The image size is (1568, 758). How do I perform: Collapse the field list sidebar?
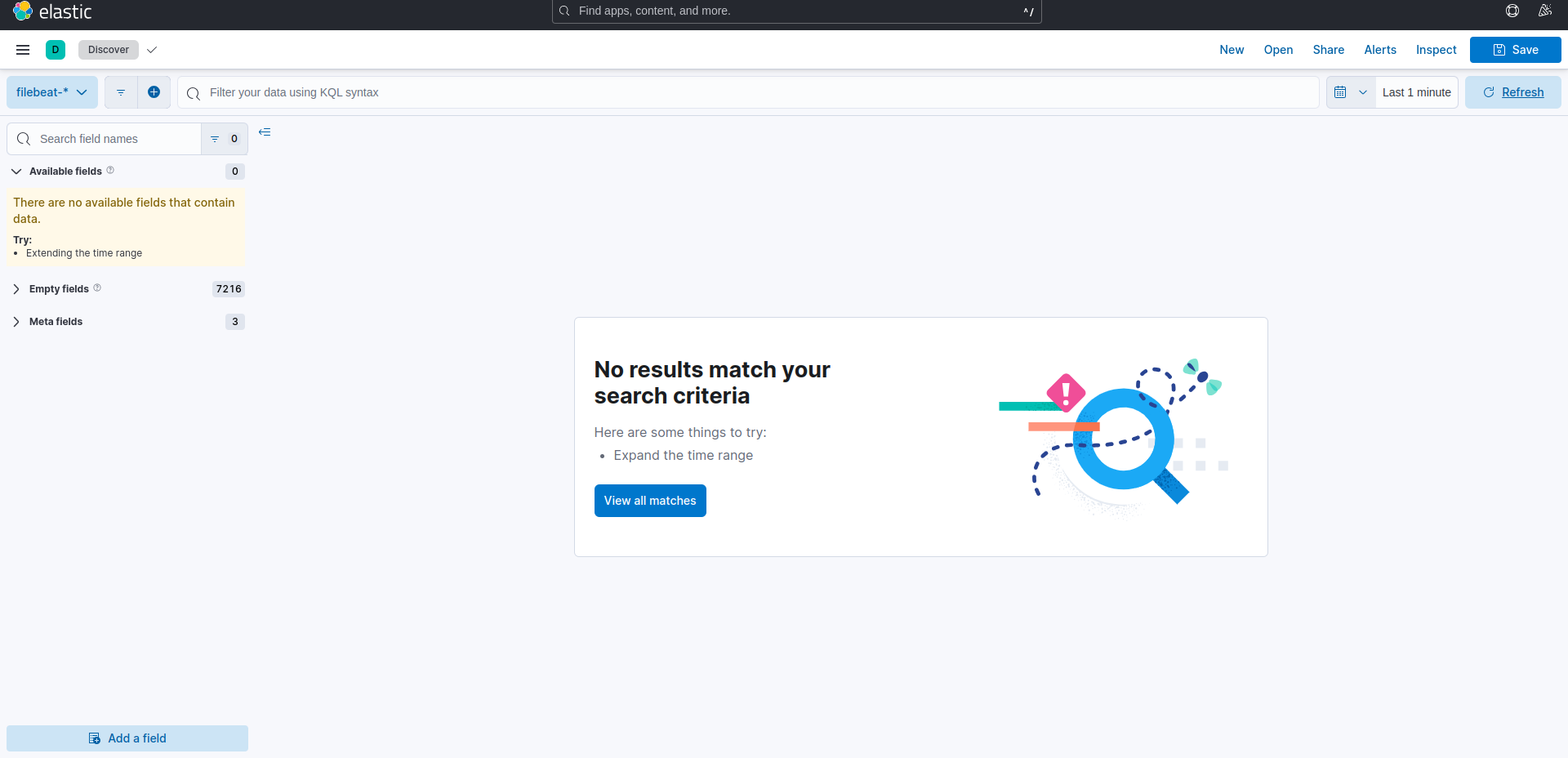[265, 132]
